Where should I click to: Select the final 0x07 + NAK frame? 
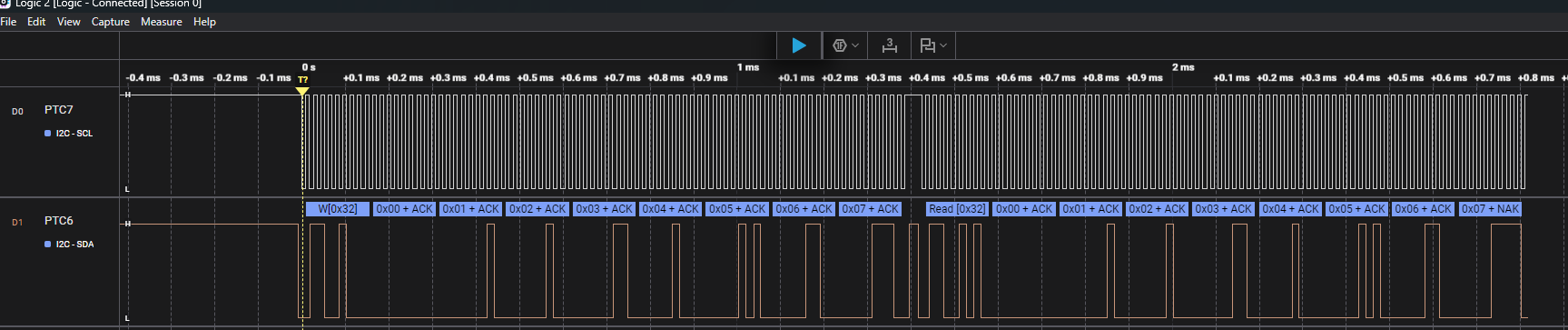point(1490,209)
